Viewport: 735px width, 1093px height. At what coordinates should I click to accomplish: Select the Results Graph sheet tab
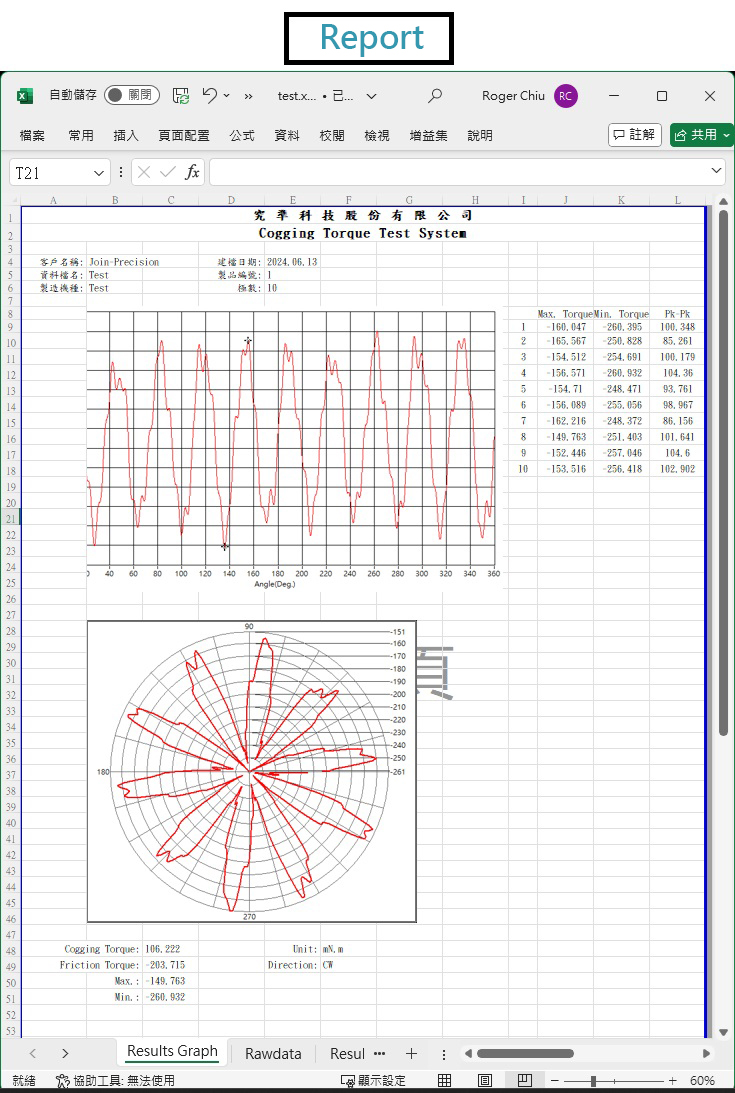tap(172, 1052)
